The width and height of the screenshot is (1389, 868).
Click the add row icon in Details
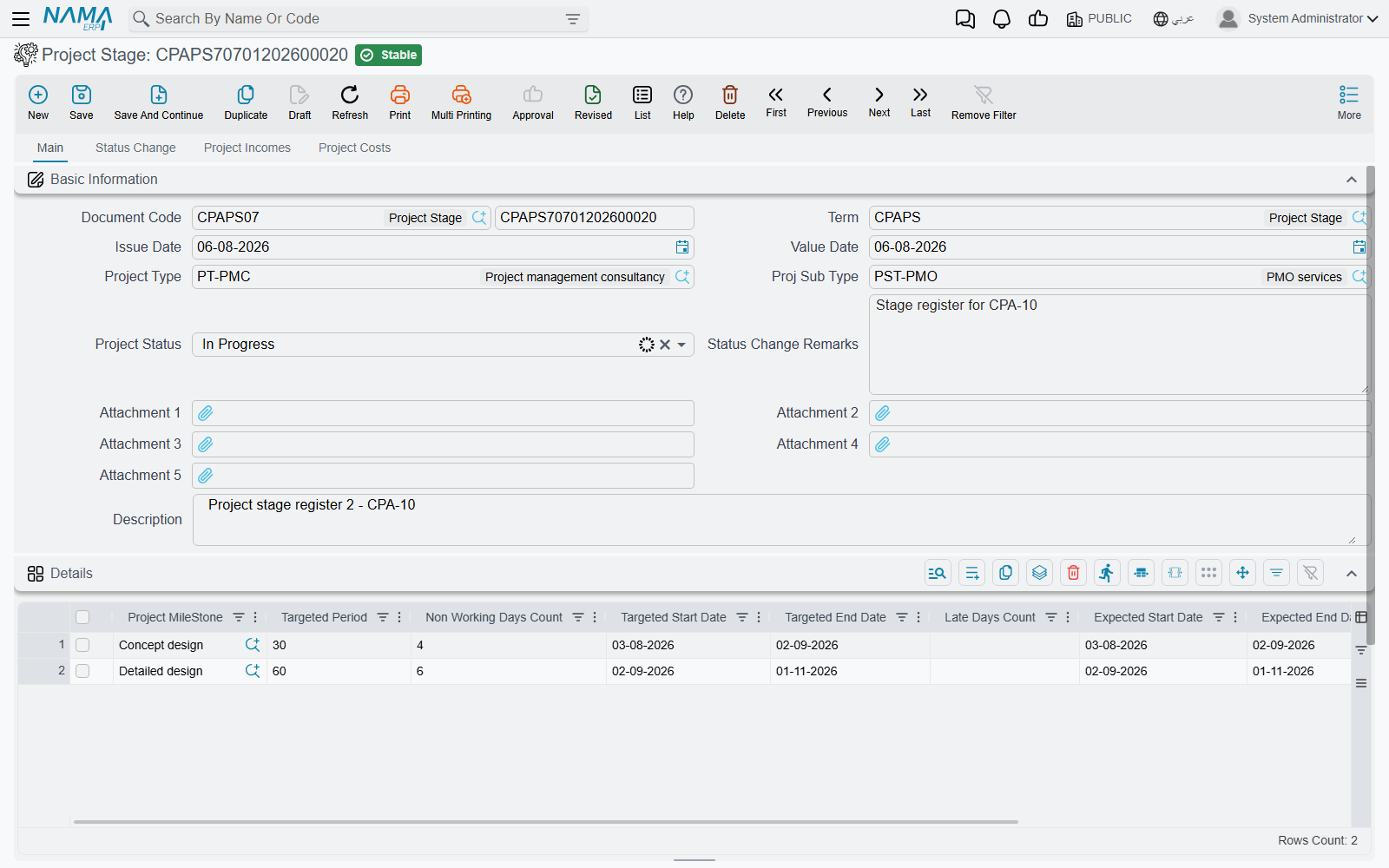pos(971,573)
